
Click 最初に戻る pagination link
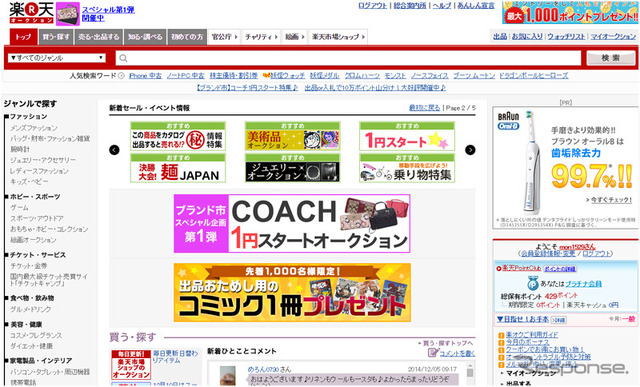424,108
